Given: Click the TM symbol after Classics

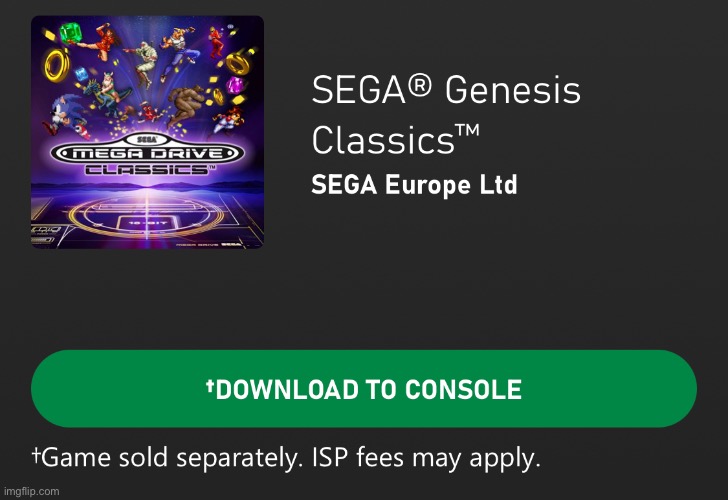Looking at the screenshot, I should point(468,130).
